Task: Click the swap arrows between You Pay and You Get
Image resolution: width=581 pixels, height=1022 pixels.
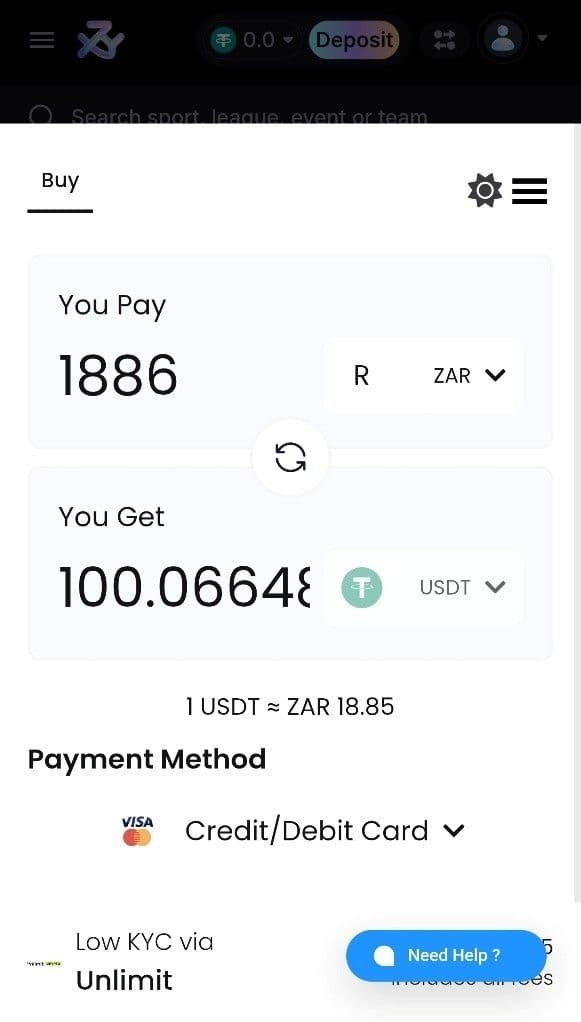Action: click(x=290, y=457)
